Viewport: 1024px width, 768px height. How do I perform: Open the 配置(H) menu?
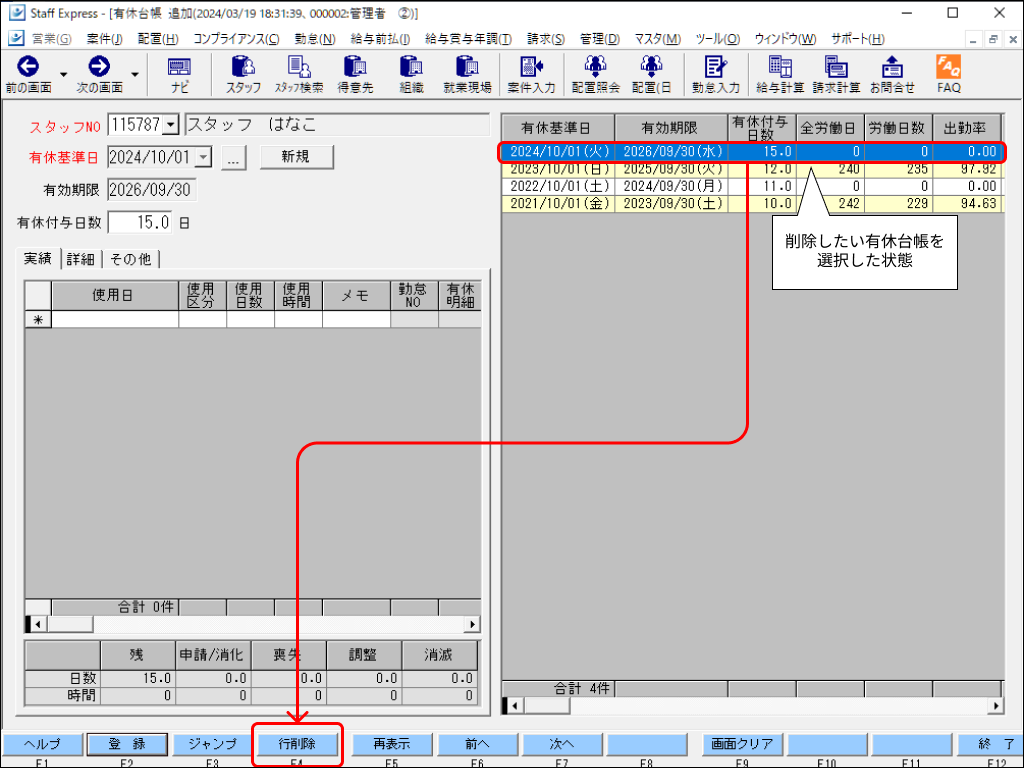point(158,39)
